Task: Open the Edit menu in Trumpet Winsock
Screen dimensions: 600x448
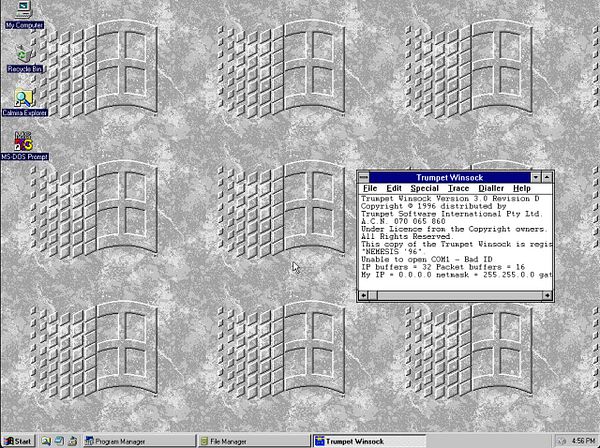Action: click(394, 188)
